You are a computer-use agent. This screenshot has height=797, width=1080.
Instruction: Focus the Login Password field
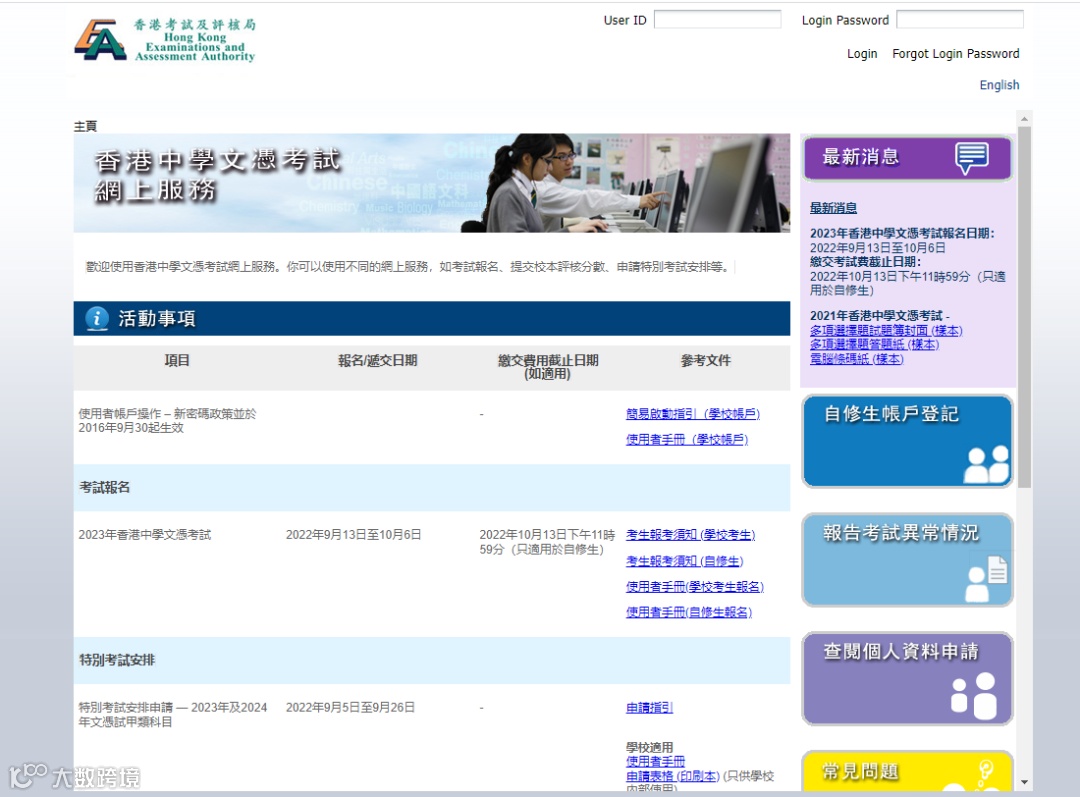tap(959, 19)
